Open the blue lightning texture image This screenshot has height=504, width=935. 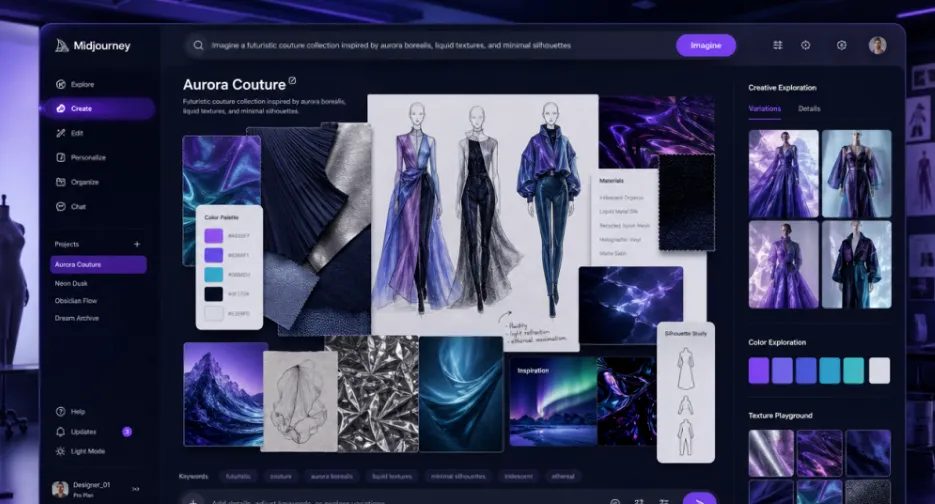[x=631, y=305]
